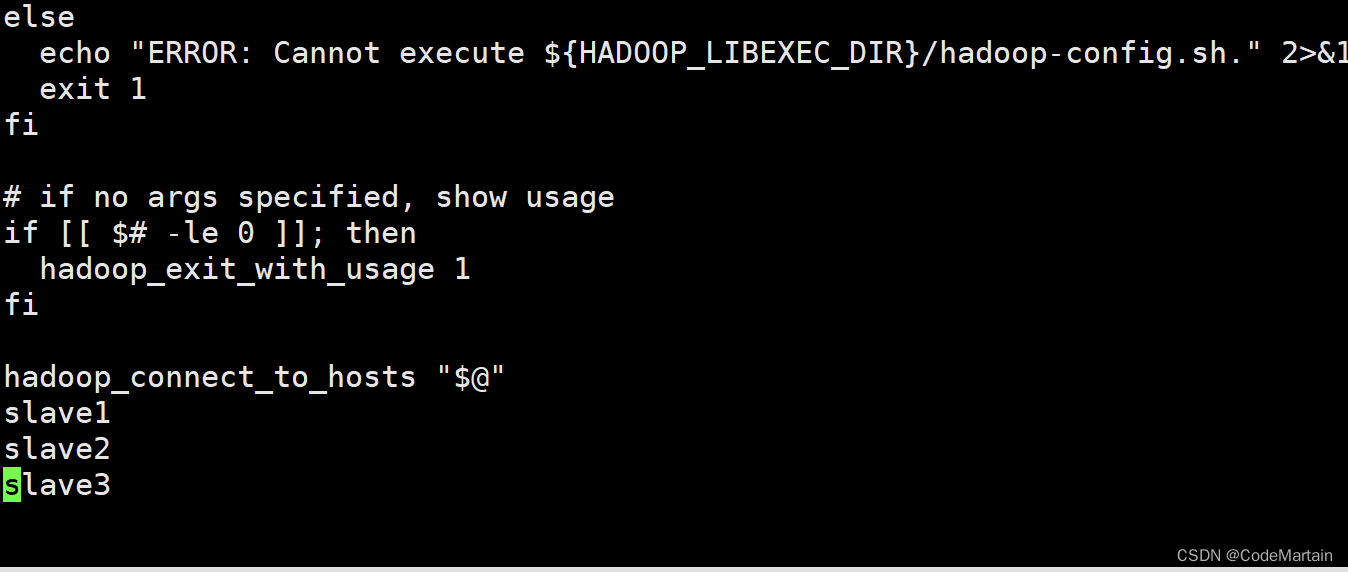The width and height of the screenshot is (1348, 572).
Task: Click the 2>&1 redirect at line end
Action: pos(1314,52)
